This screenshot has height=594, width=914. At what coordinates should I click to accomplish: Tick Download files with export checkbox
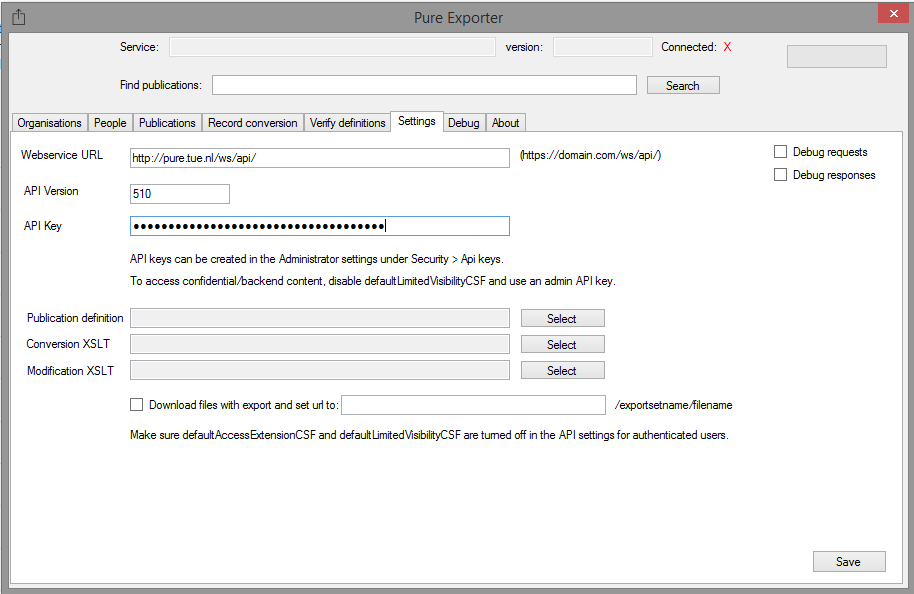(136, 405)
